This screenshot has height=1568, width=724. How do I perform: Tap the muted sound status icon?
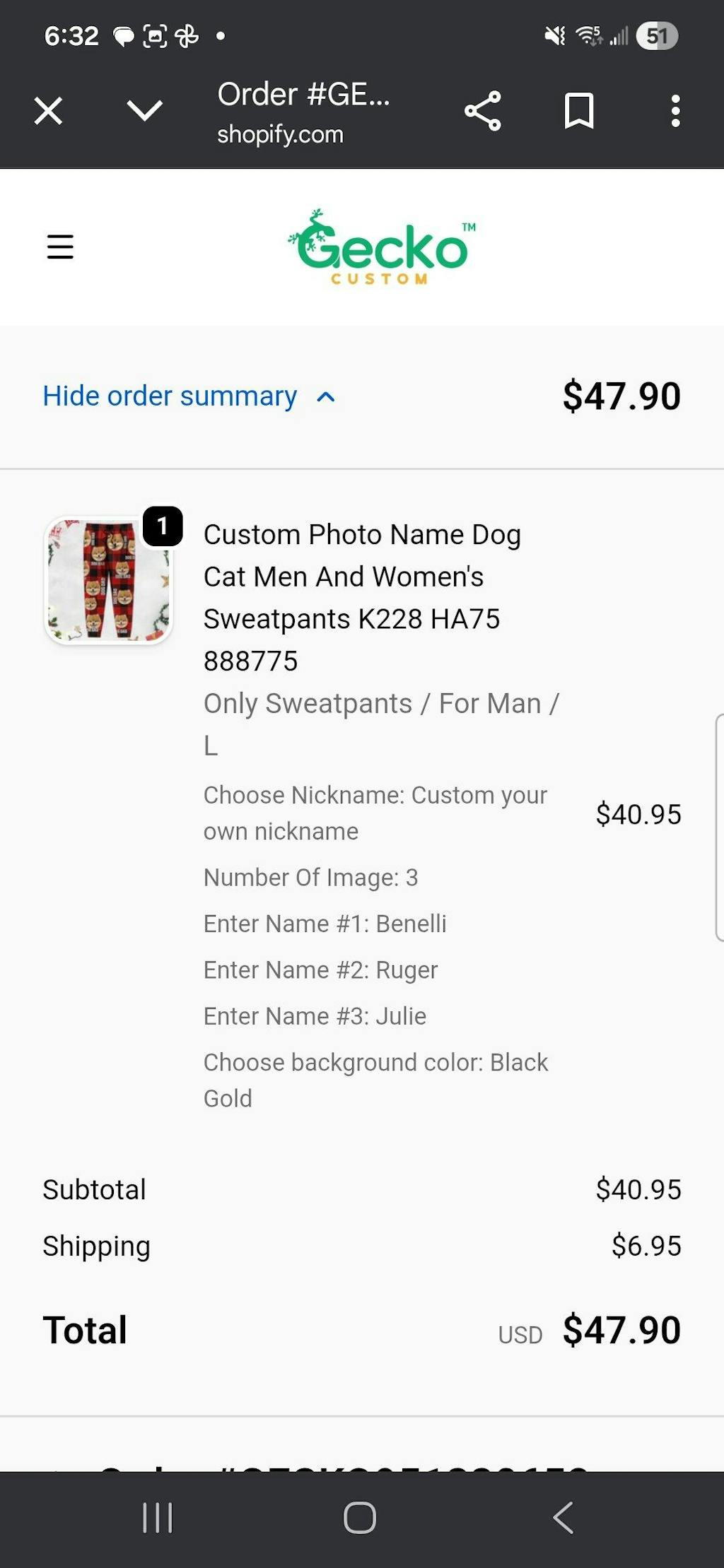coord(555,35)
